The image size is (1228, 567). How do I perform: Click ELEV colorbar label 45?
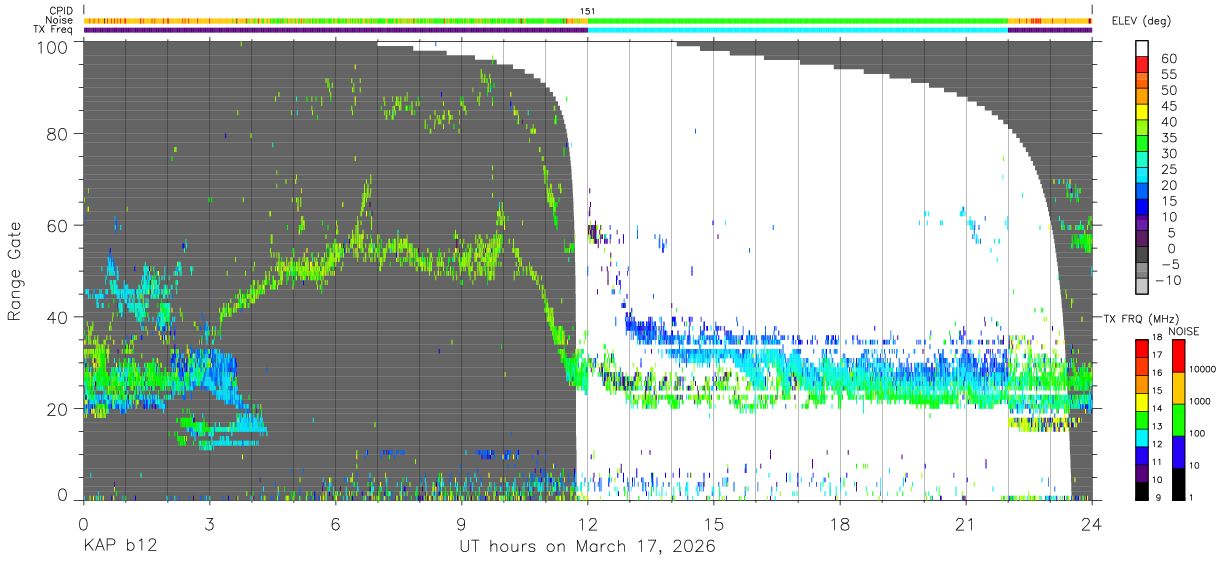pos(1167,106)
